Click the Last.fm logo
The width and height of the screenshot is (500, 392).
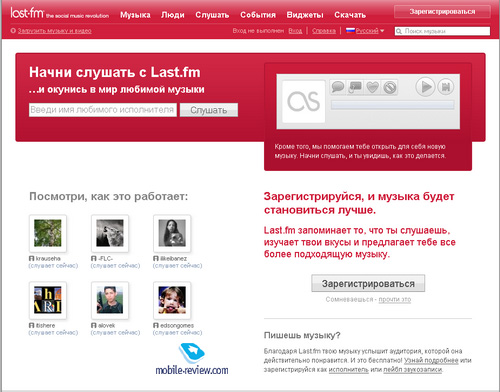pos(27,13)
